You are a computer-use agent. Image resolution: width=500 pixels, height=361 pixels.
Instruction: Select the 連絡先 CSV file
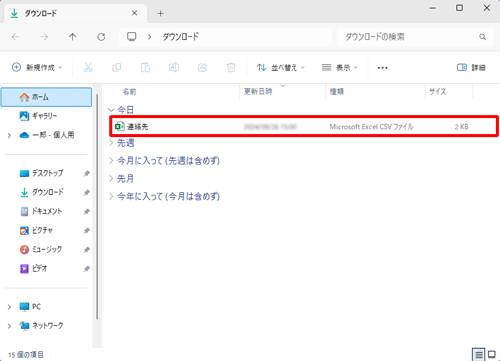pos(304,127)
